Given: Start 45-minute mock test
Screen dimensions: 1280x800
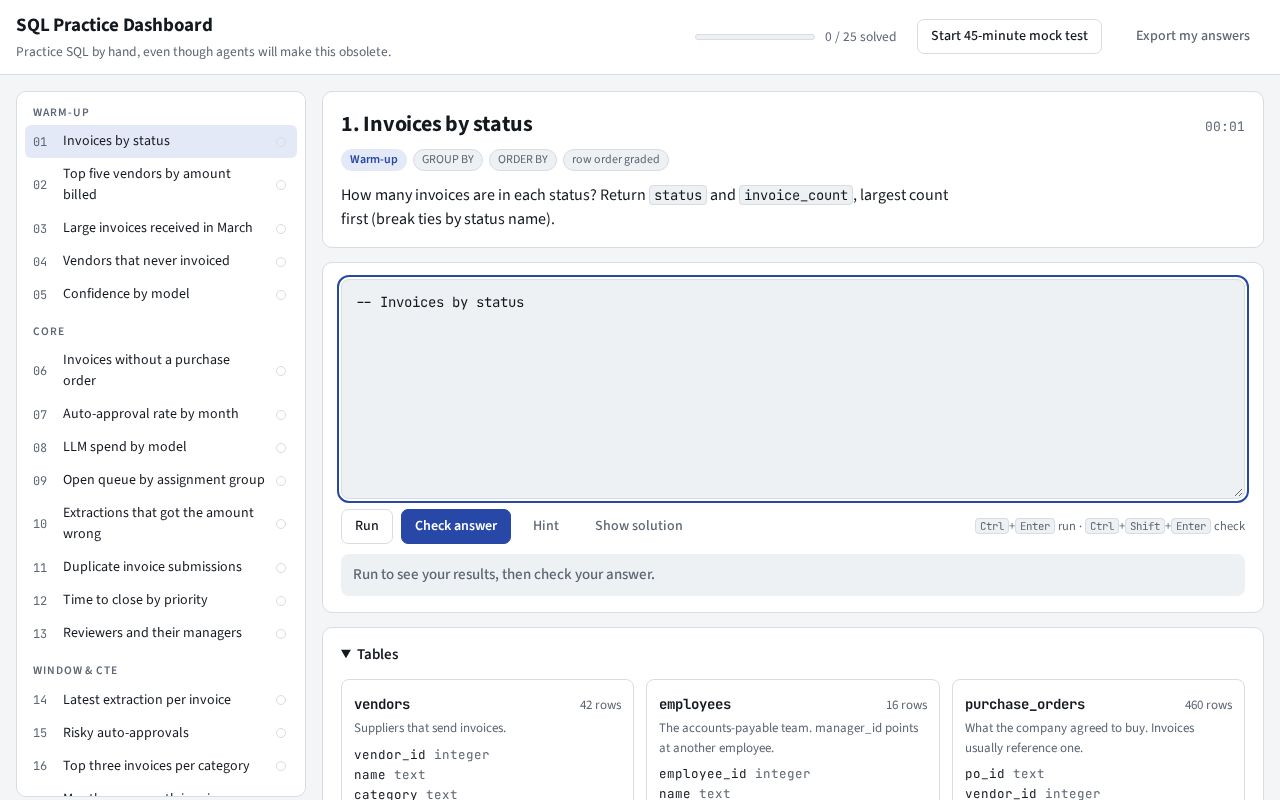Looking at the screenshot, I should coord(1009,36).
